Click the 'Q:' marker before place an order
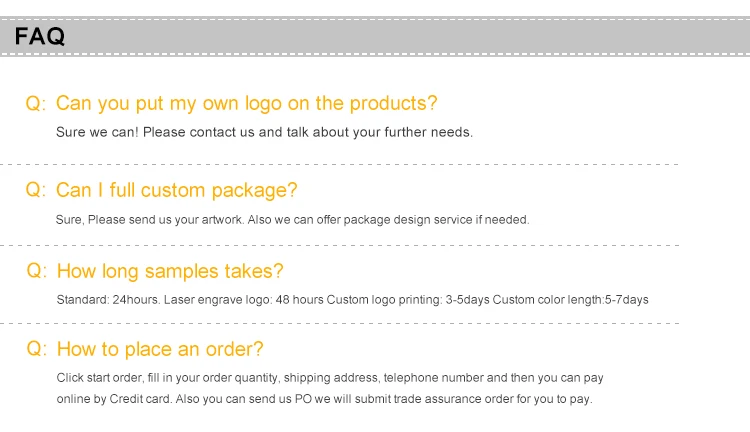This screenshot has width=750, height=432. pyautogui.click(x=37, y=349)
